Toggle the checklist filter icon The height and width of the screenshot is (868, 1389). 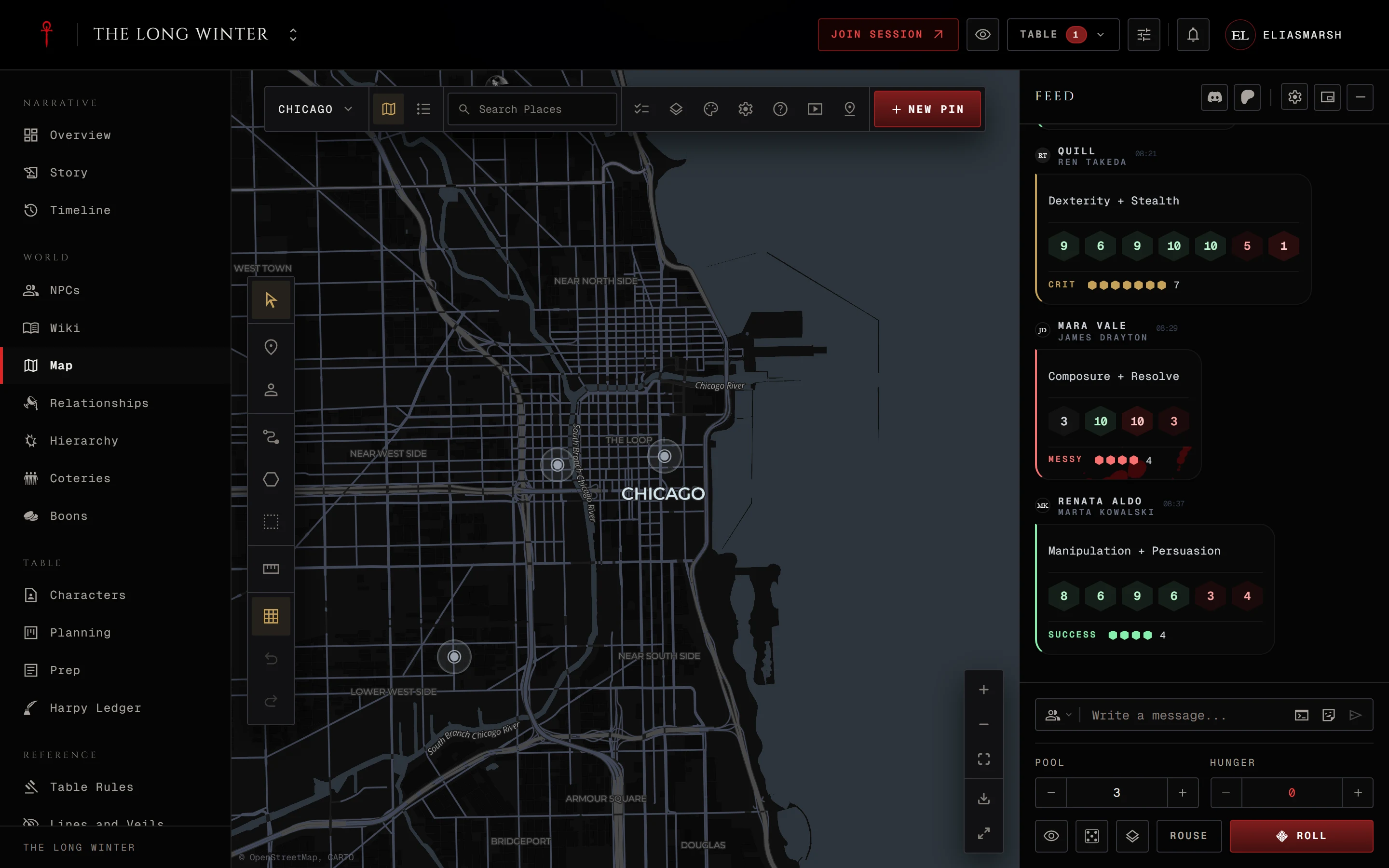[x=641, y=109]
